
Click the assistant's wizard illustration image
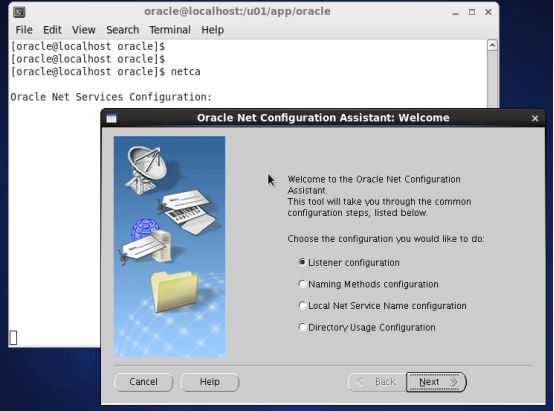coord(169,246)
